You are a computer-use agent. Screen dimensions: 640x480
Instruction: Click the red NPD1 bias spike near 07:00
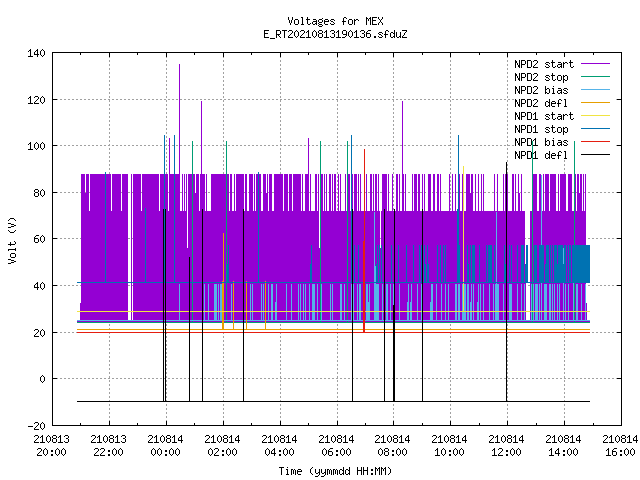(364, 241)
